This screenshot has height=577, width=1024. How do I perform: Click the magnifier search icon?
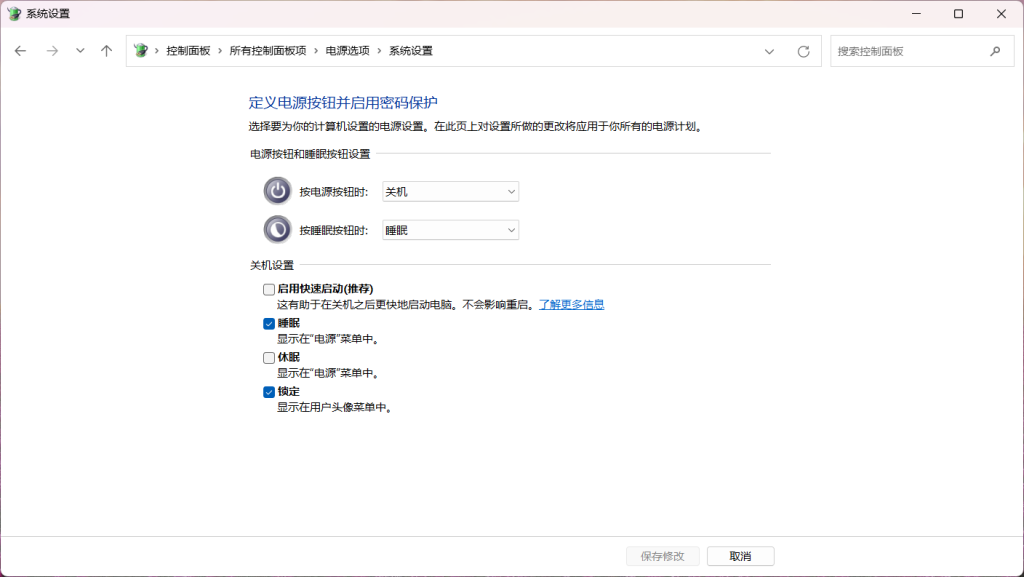[x=995, y=51]
